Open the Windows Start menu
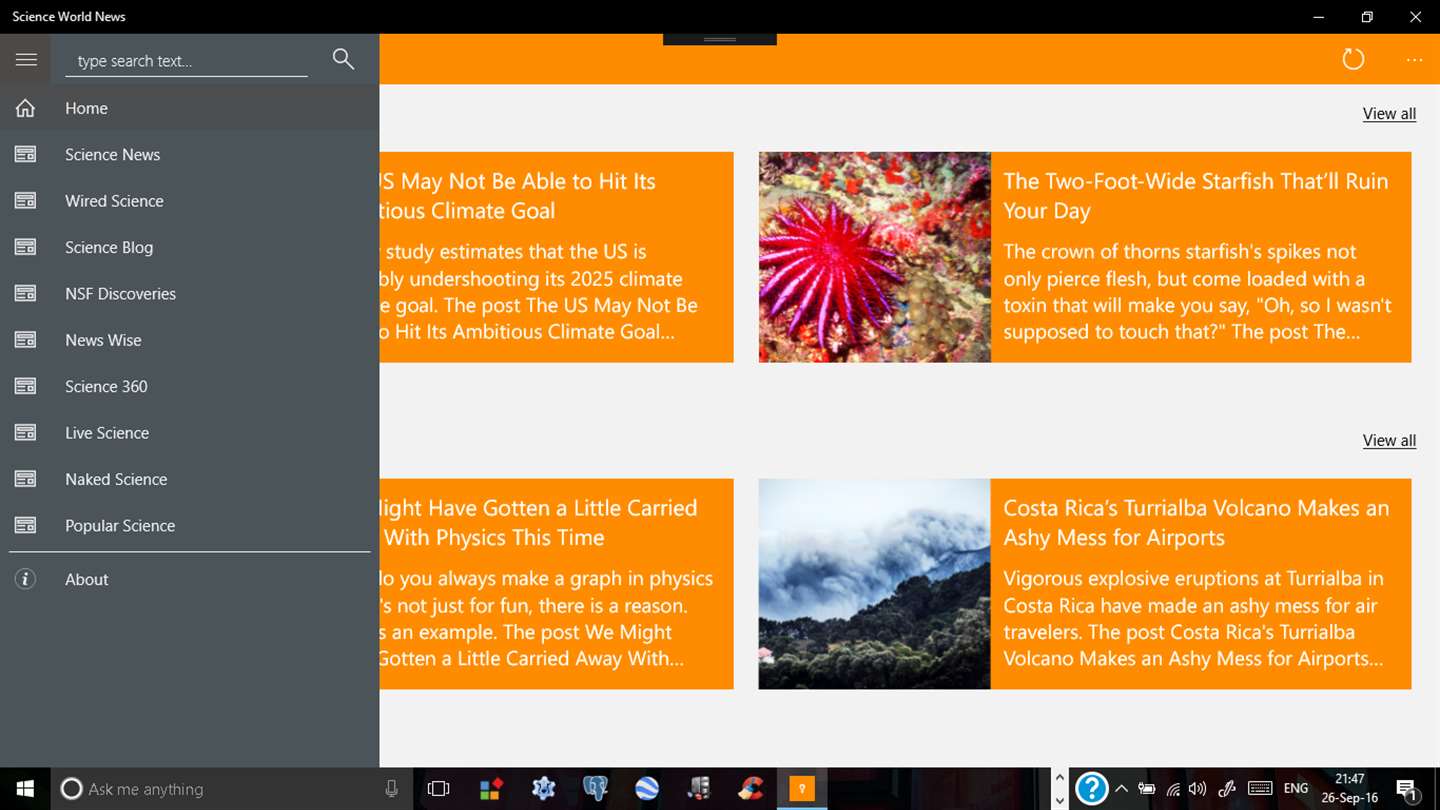This screenshot has width=1440, height=810. click(25, 789)
